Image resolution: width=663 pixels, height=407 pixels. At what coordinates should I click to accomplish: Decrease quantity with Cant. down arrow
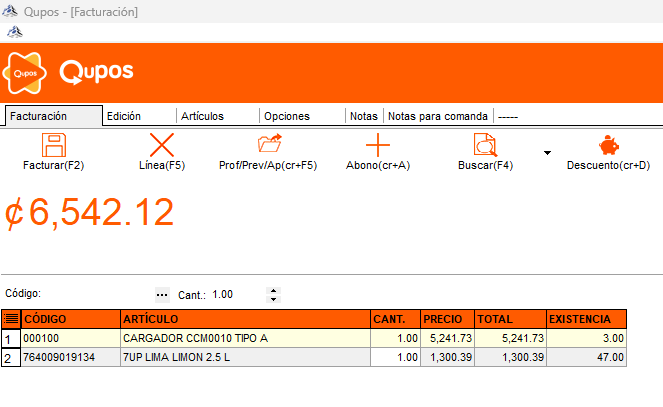(x=274, y=300)
